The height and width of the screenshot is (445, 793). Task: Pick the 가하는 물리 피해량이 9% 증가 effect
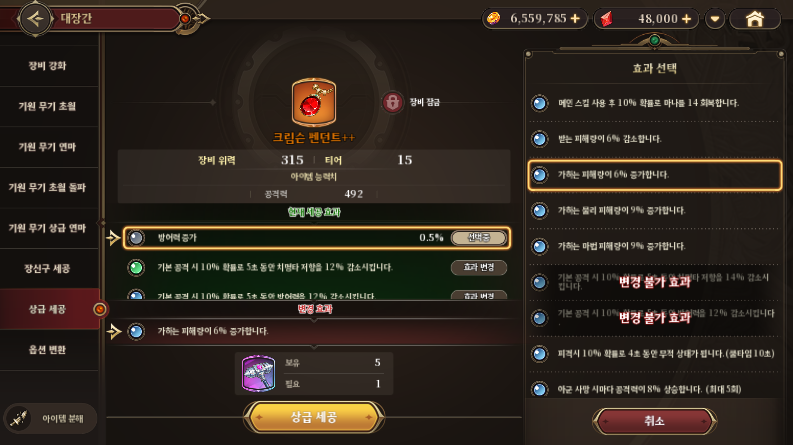coord(655,210)
